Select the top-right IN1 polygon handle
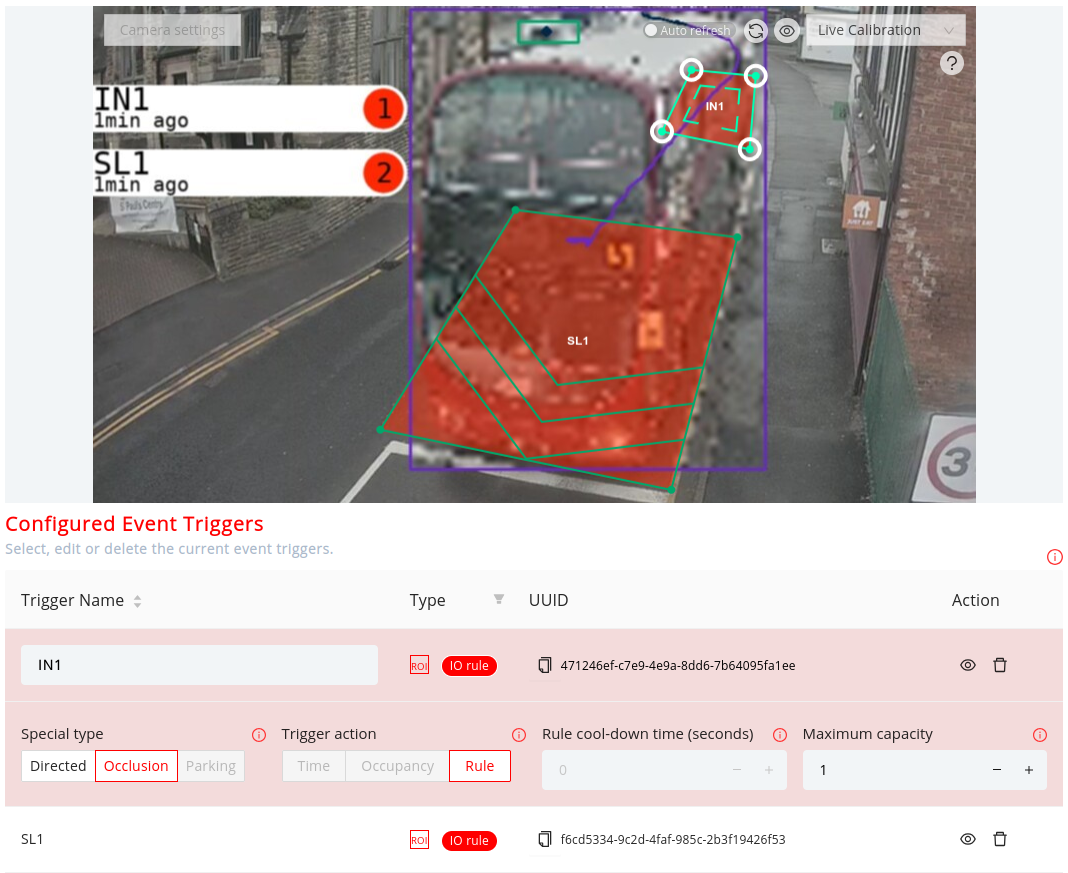Image resolution: width=1068 pixels, height=873 pixels. 755,76
